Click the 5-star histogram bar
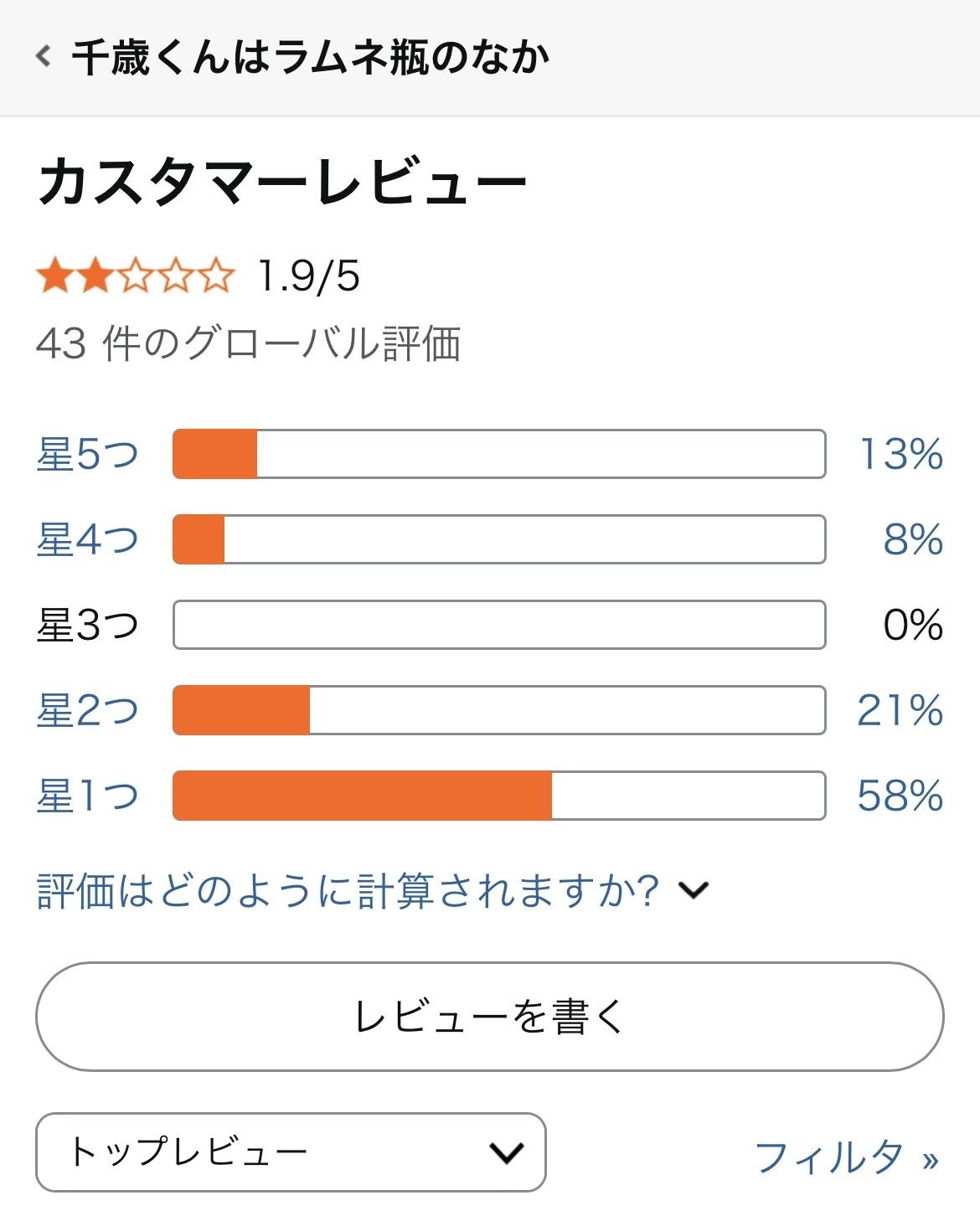The image size is (980, 1221). pos(499,454)
